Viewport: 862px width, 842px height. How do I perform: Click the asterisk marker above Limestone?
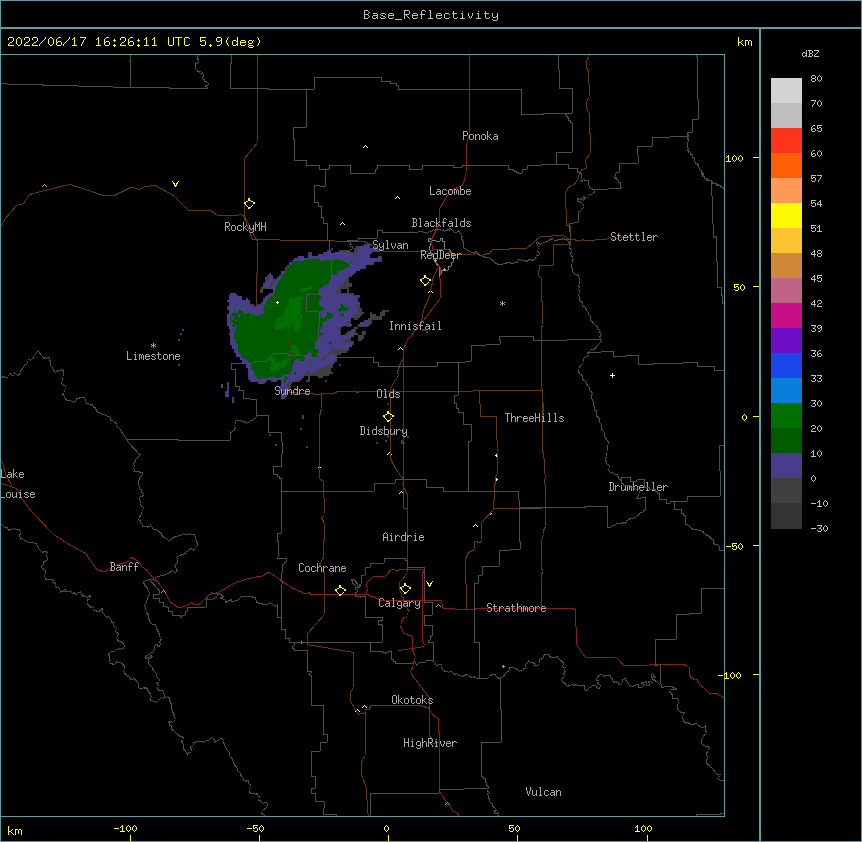[153, 345]
